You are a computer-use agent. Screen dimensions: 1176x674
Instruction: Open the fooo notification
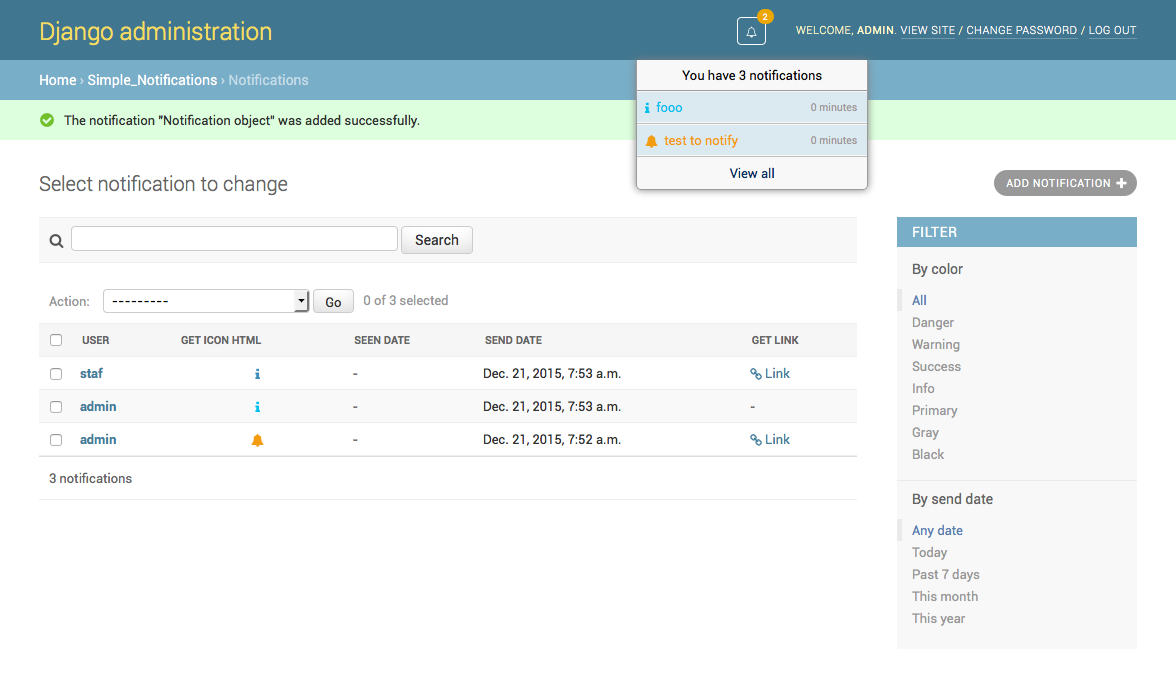(752, 107)
